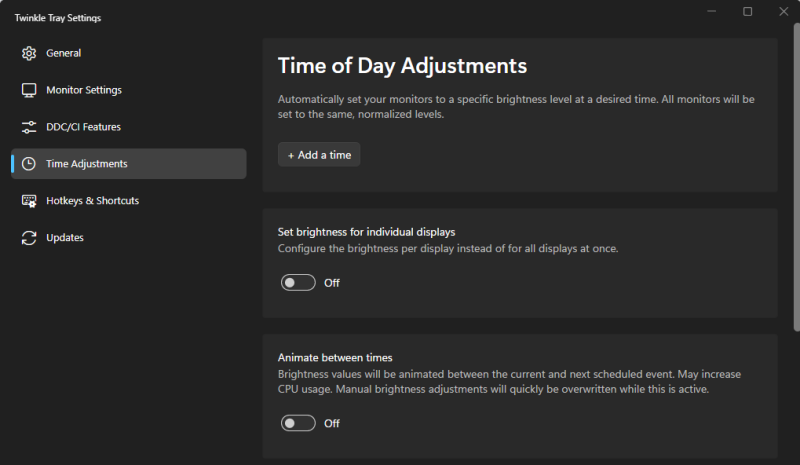
Task: Click the DDC/CI Features sliders icon
Action: [x=29, y=127]
